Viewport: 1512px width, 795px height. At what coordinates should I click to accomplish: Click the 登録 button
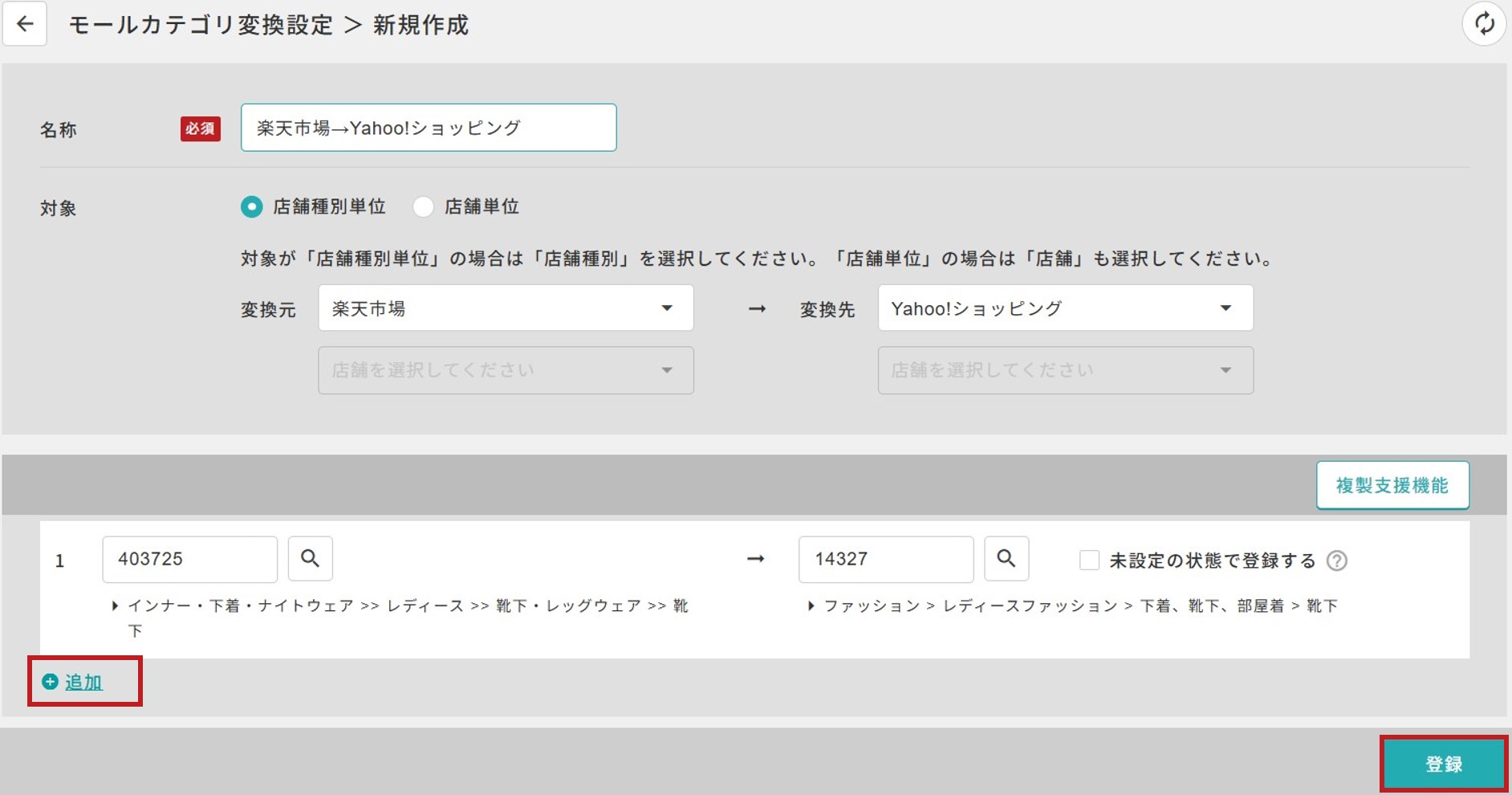click(x=1444, y=764)
